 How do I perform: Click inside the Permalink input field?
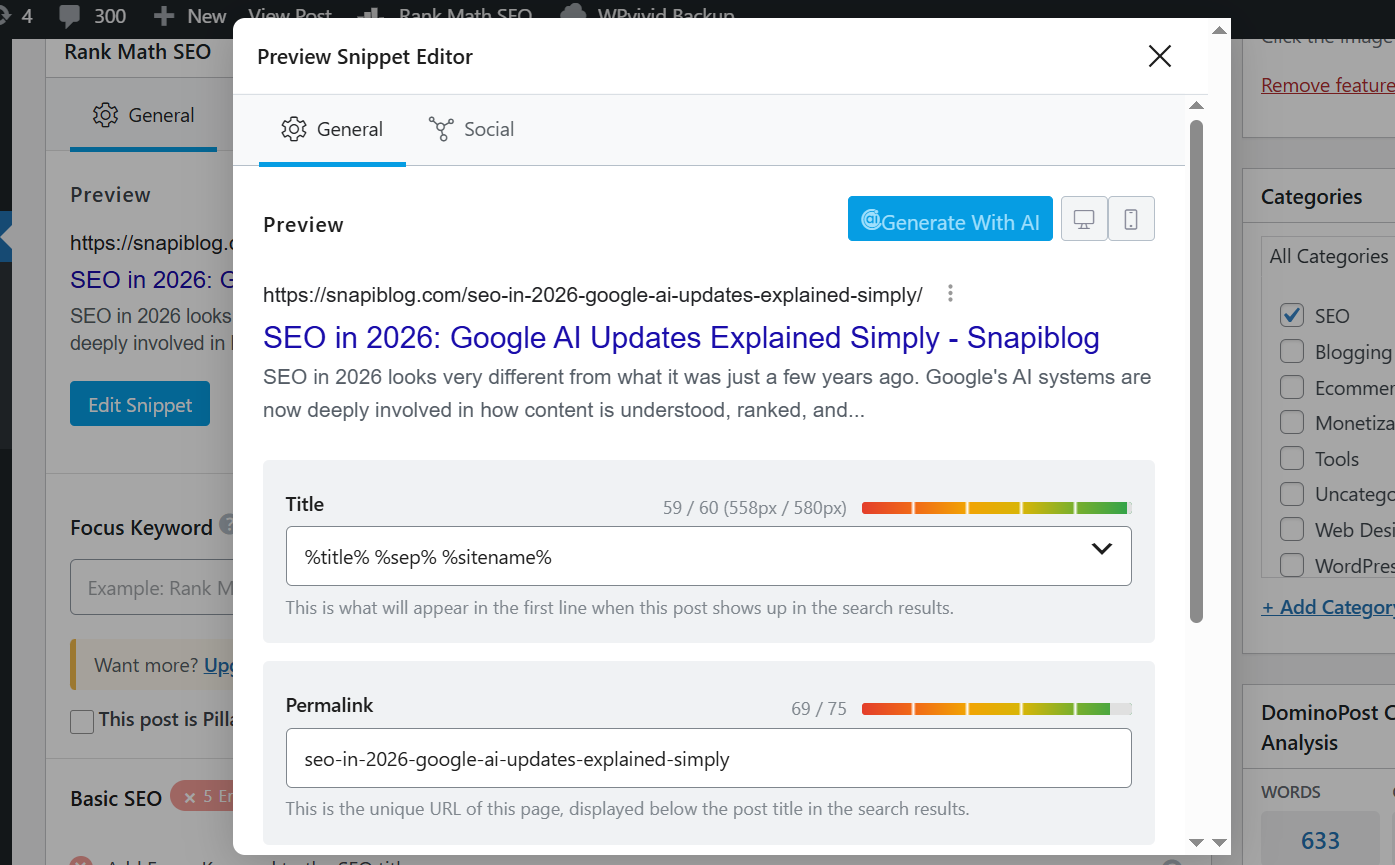709,757
